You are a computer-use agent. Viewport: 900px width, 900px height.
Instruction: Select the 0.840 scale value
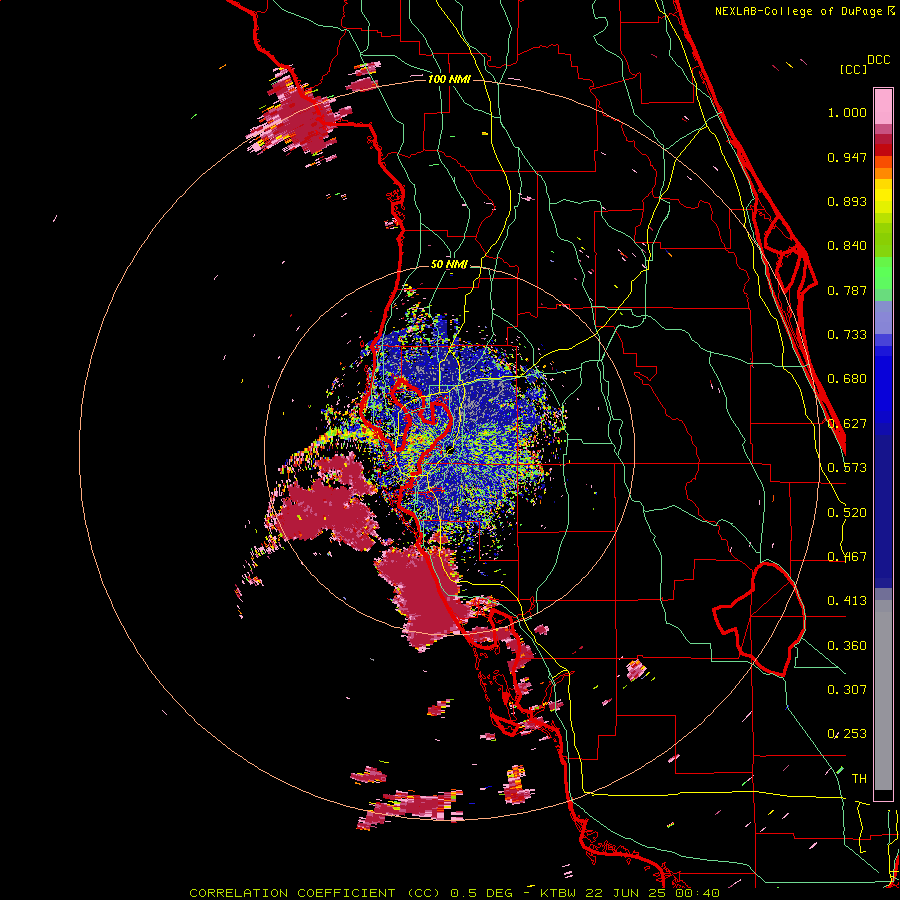pyautogui.click(x=847, y=246)
